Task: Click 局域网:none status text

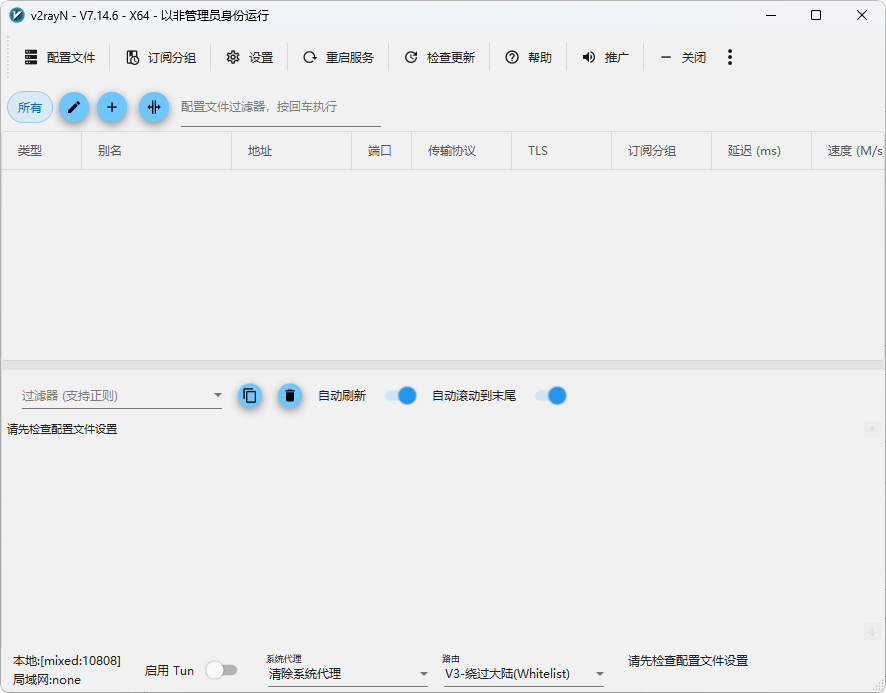Action: point(47,680)
